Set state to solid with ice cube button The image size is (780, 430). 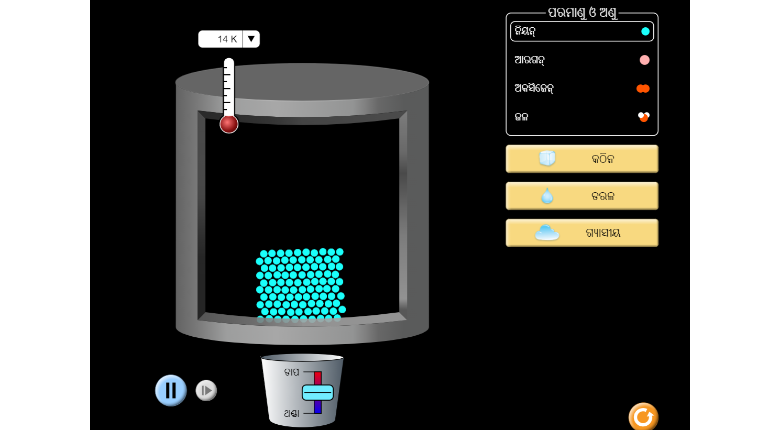click(x=581, y=159)
